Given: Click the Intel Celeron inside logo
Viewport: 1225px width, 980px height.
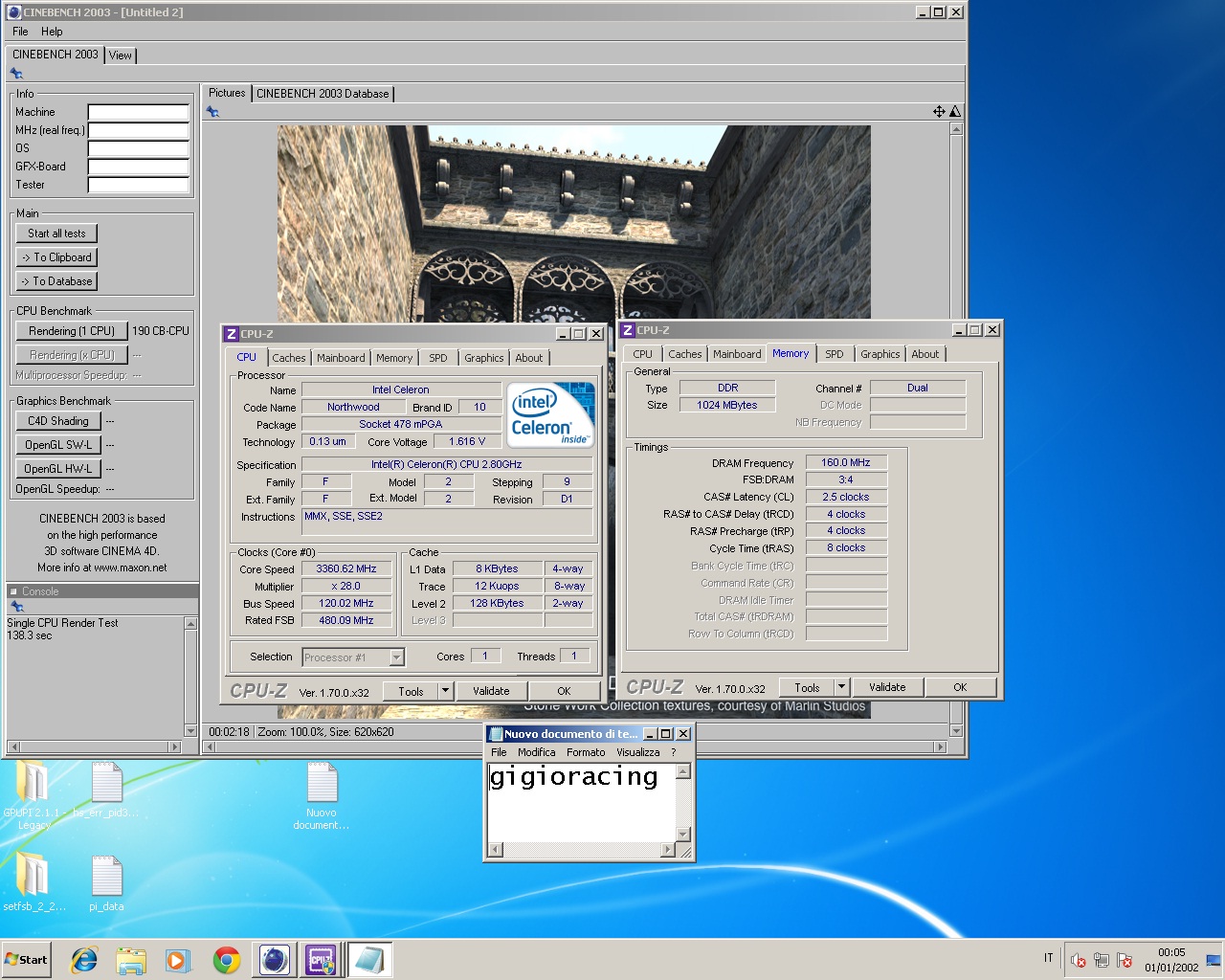Looking at the screenshot, I should [x=550, y=413].
